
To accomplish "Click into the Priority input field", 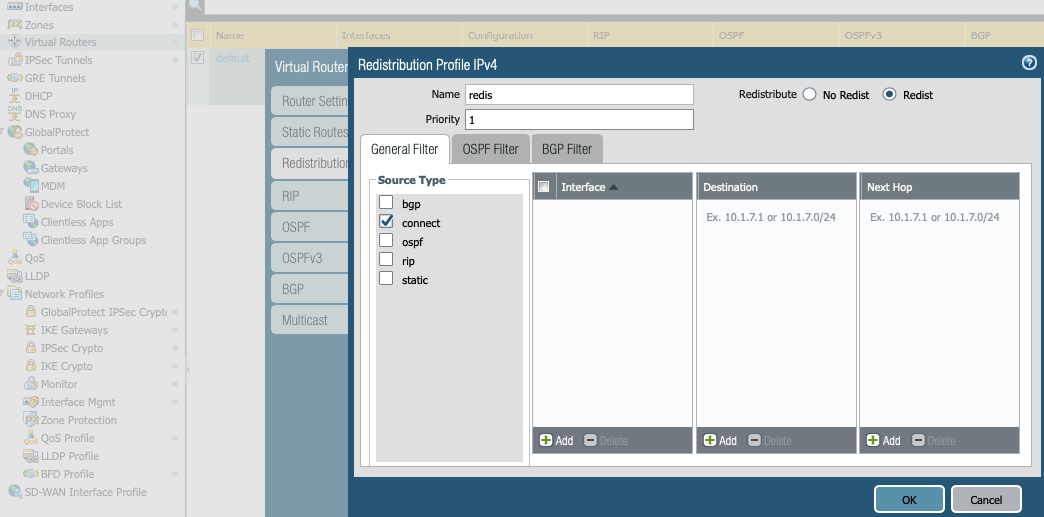I will point(578,119).
